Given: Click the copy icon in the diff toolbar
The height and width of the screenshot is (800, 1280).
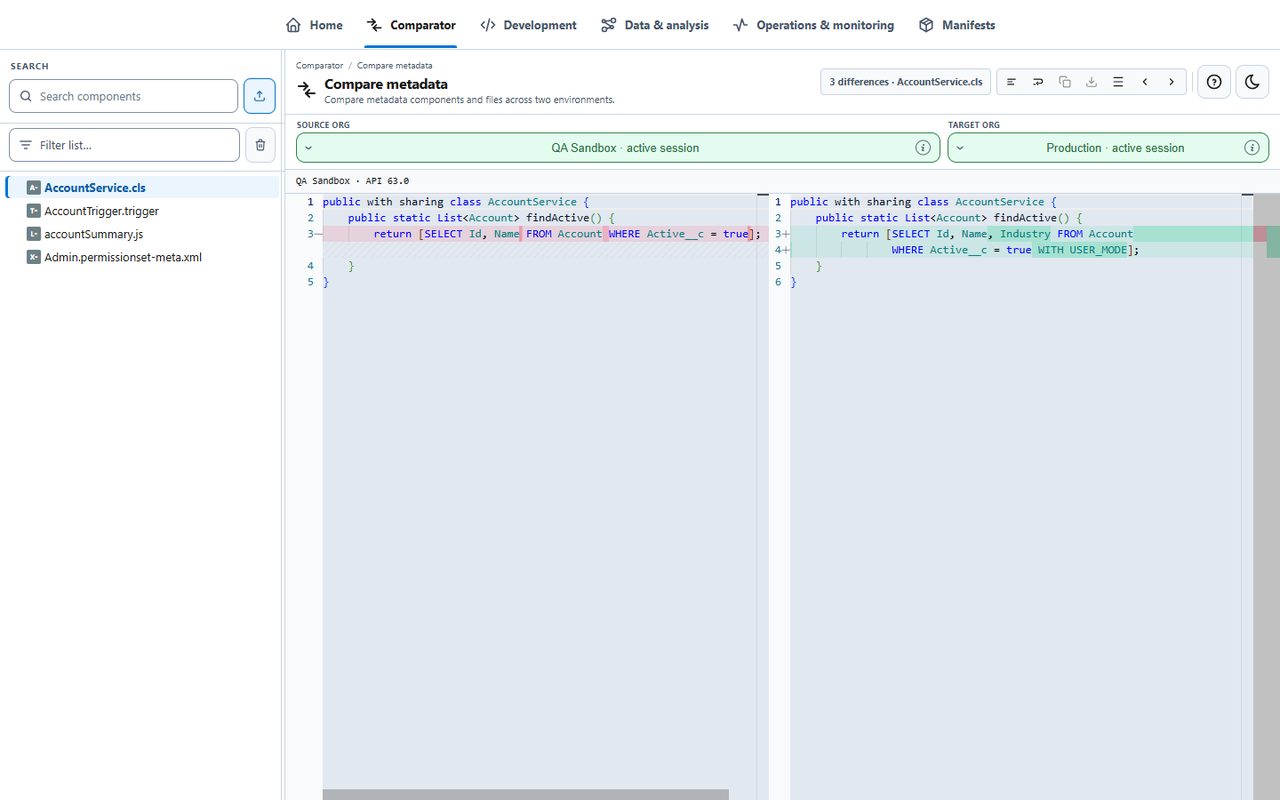Looking at the screenshot, I should click(x=1065, y=82).
